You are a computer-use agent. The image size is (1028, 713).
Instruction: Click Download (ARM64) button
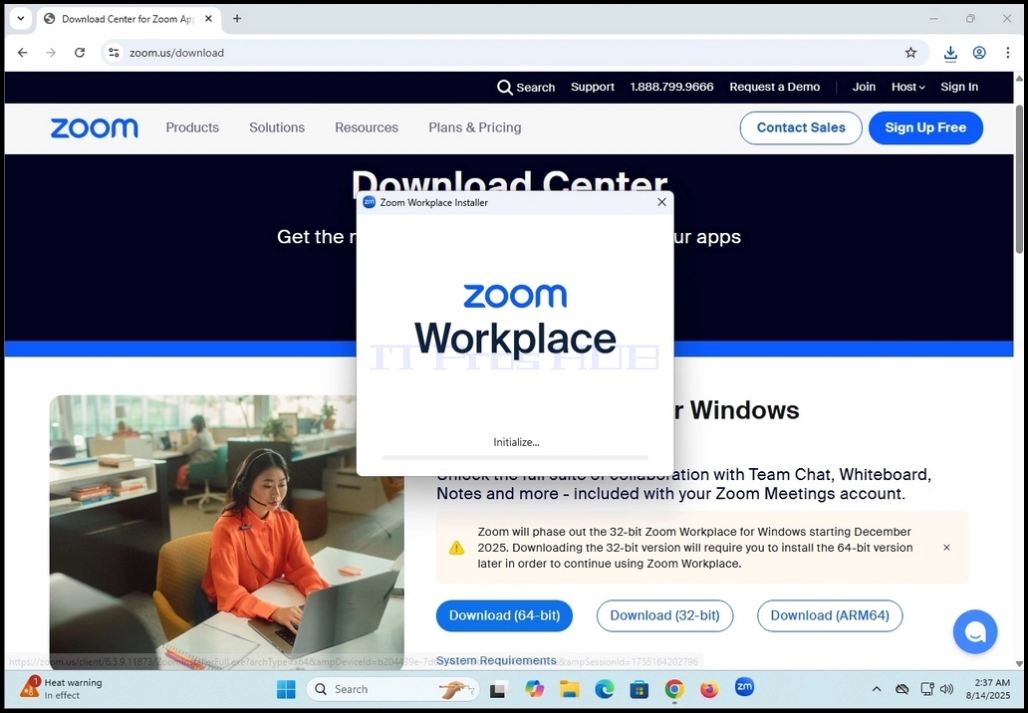point(830,615)
